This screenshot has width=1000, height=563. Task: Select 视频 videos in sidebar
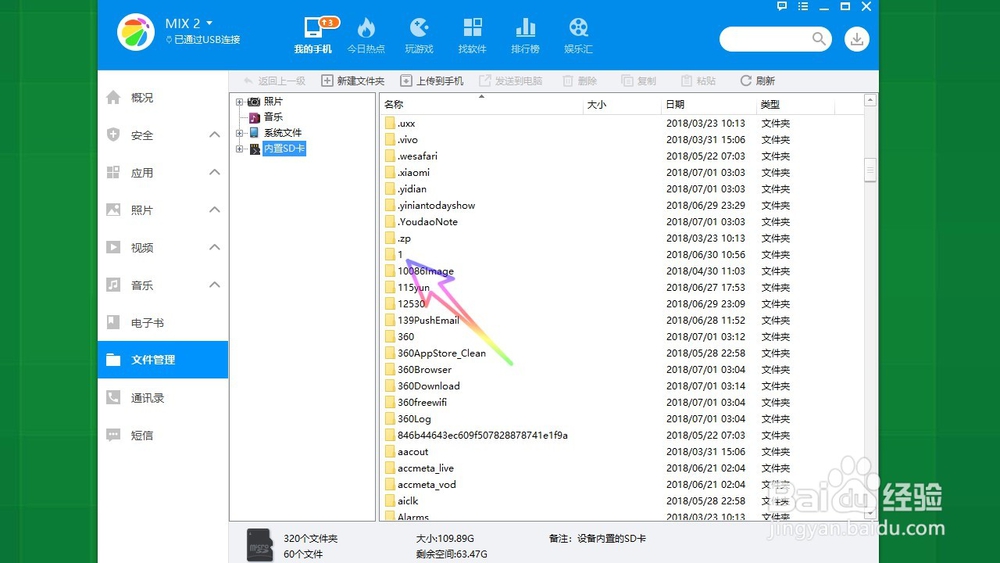[142, 247]
